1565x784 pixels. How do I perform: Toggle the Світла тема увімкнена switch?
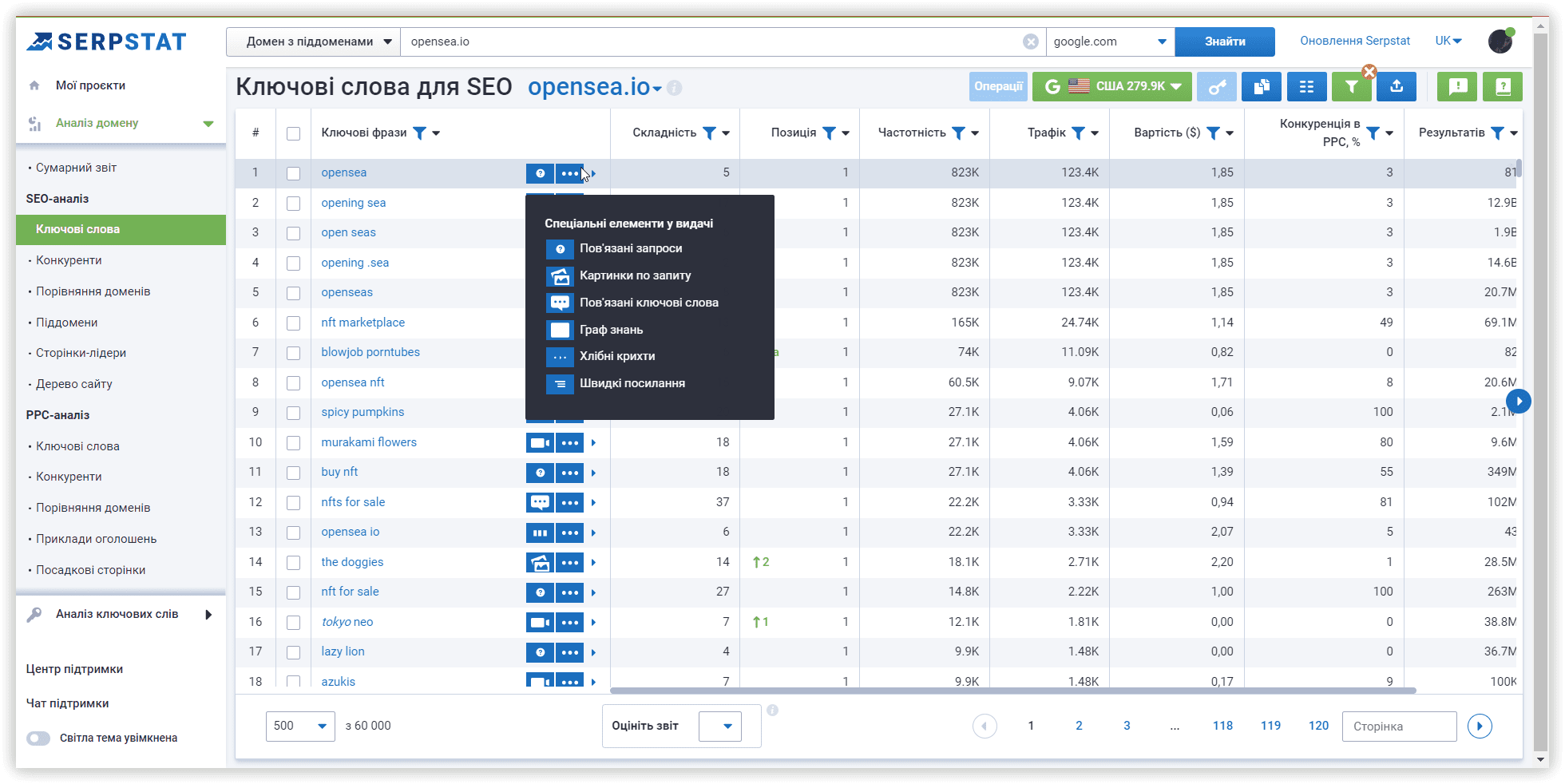click(38, 738)
